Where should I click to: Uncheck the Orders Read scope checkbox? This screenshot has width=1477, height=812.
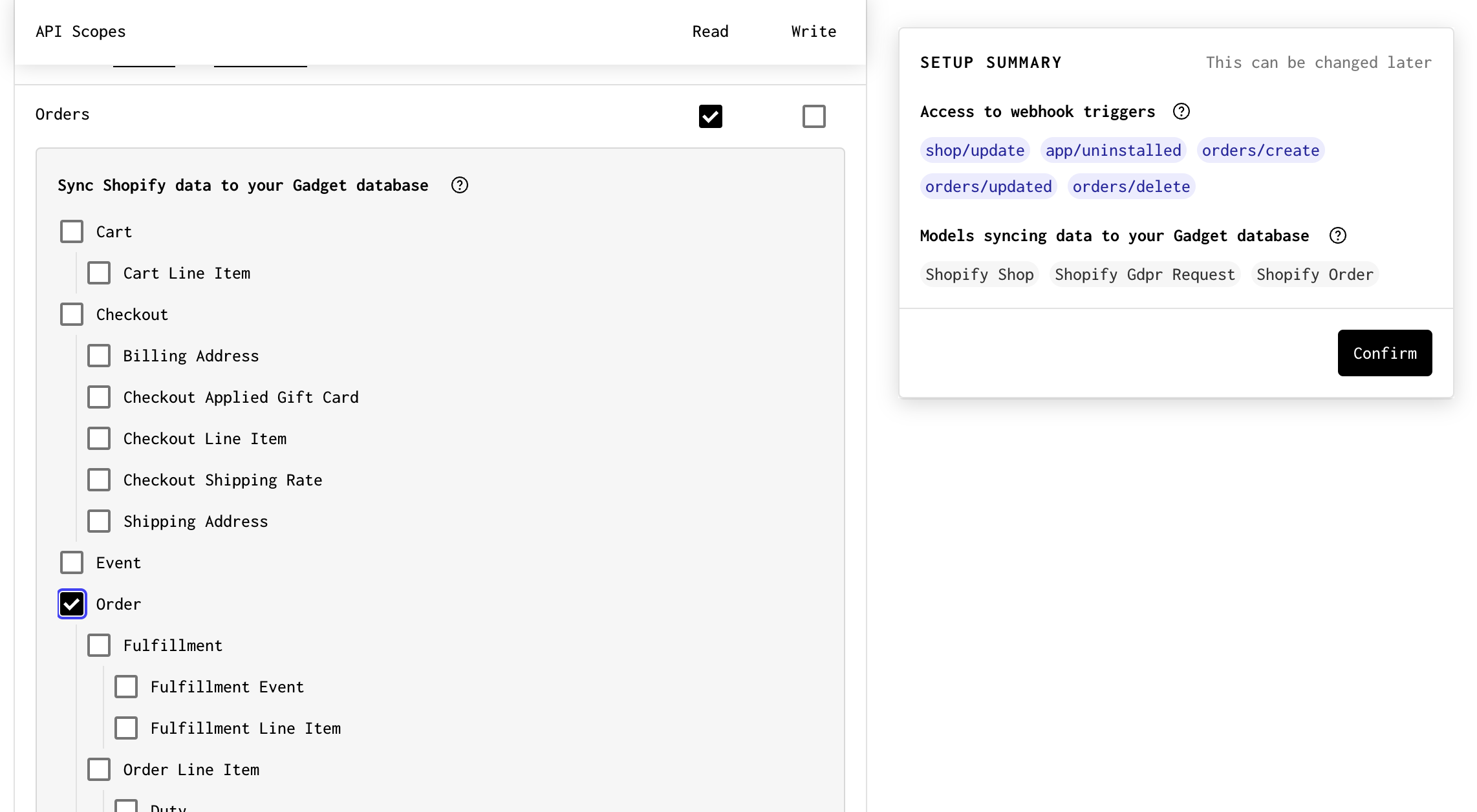pos(711,116)
